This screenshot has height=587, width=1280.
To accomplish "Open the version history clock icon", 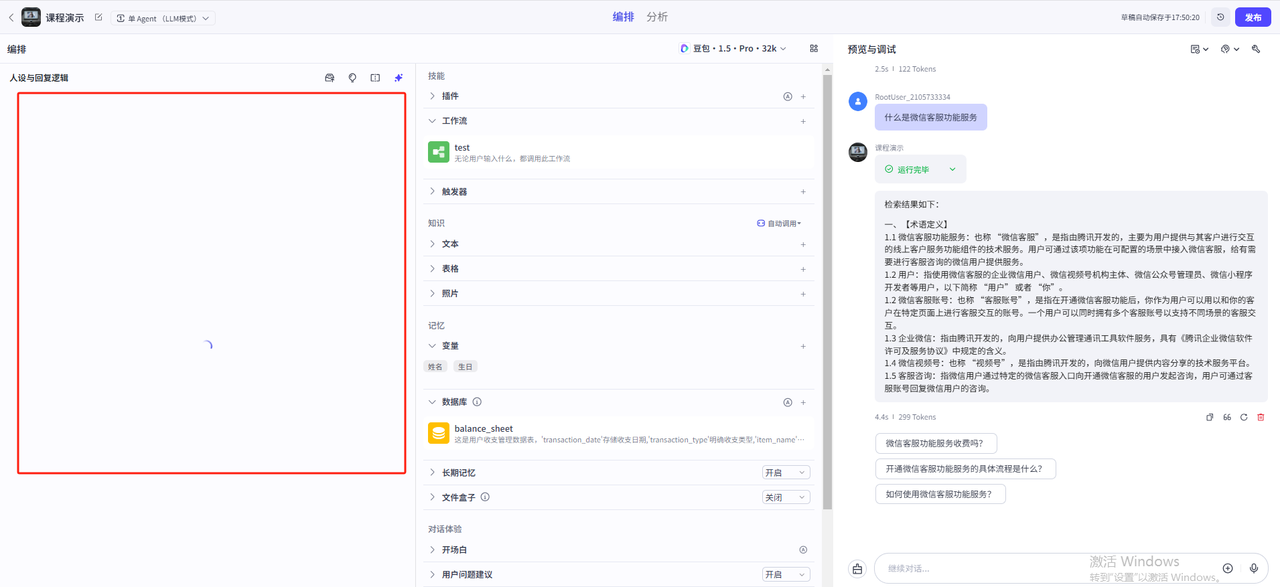I will tap(1220, 17).
